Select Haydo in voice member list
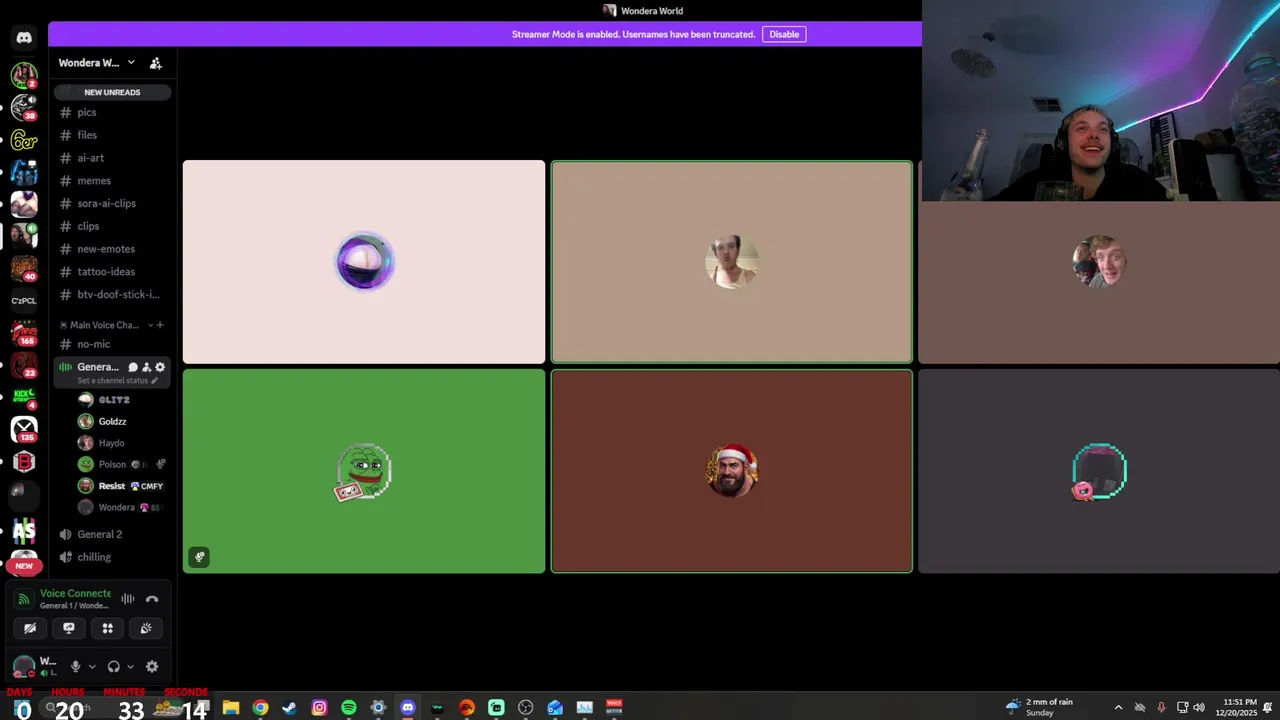Screen dimensions: 1280x720 [112, 443]
